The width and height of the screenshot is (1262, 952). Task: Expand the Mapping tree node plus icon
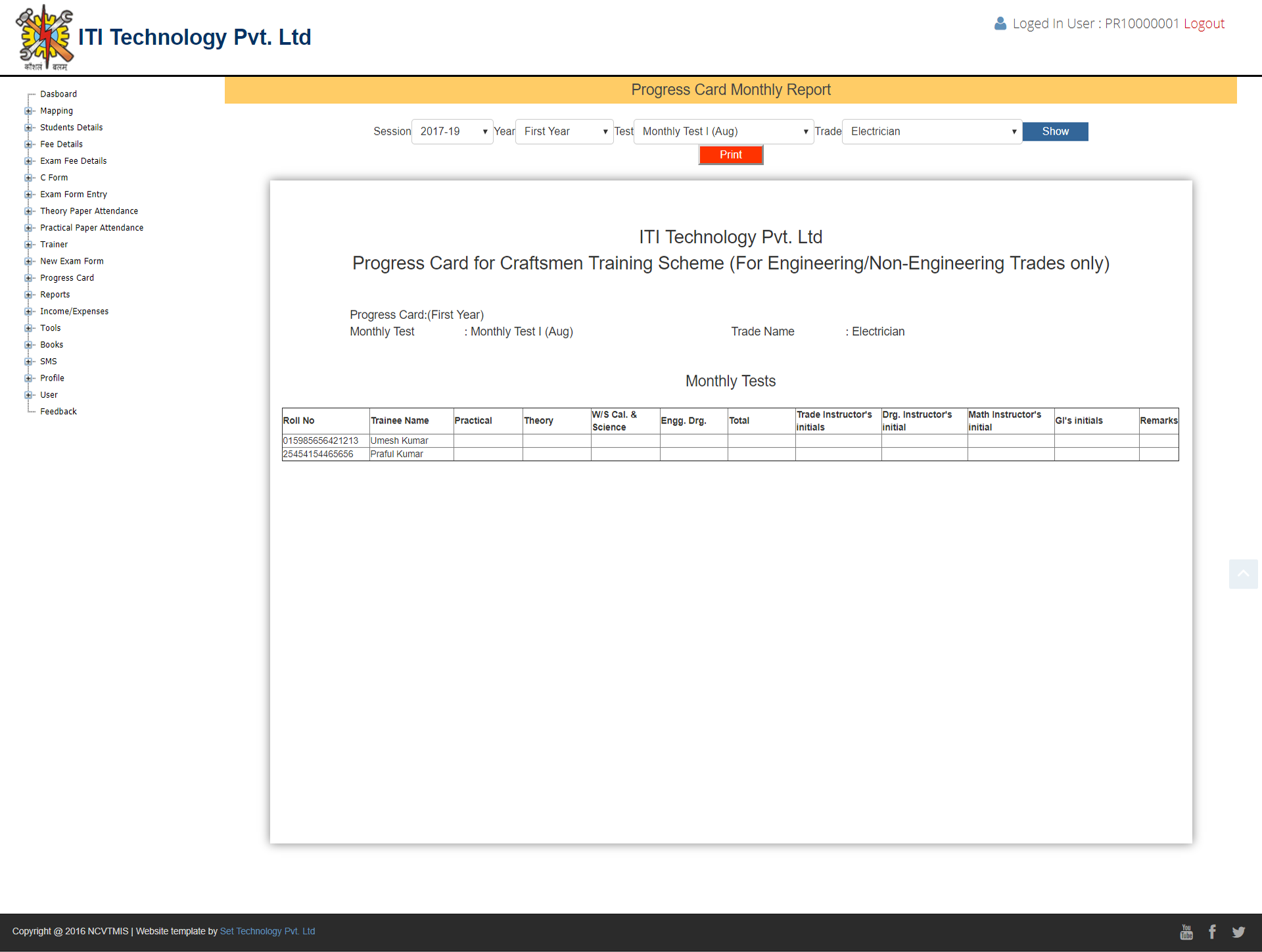pos(28,111)
